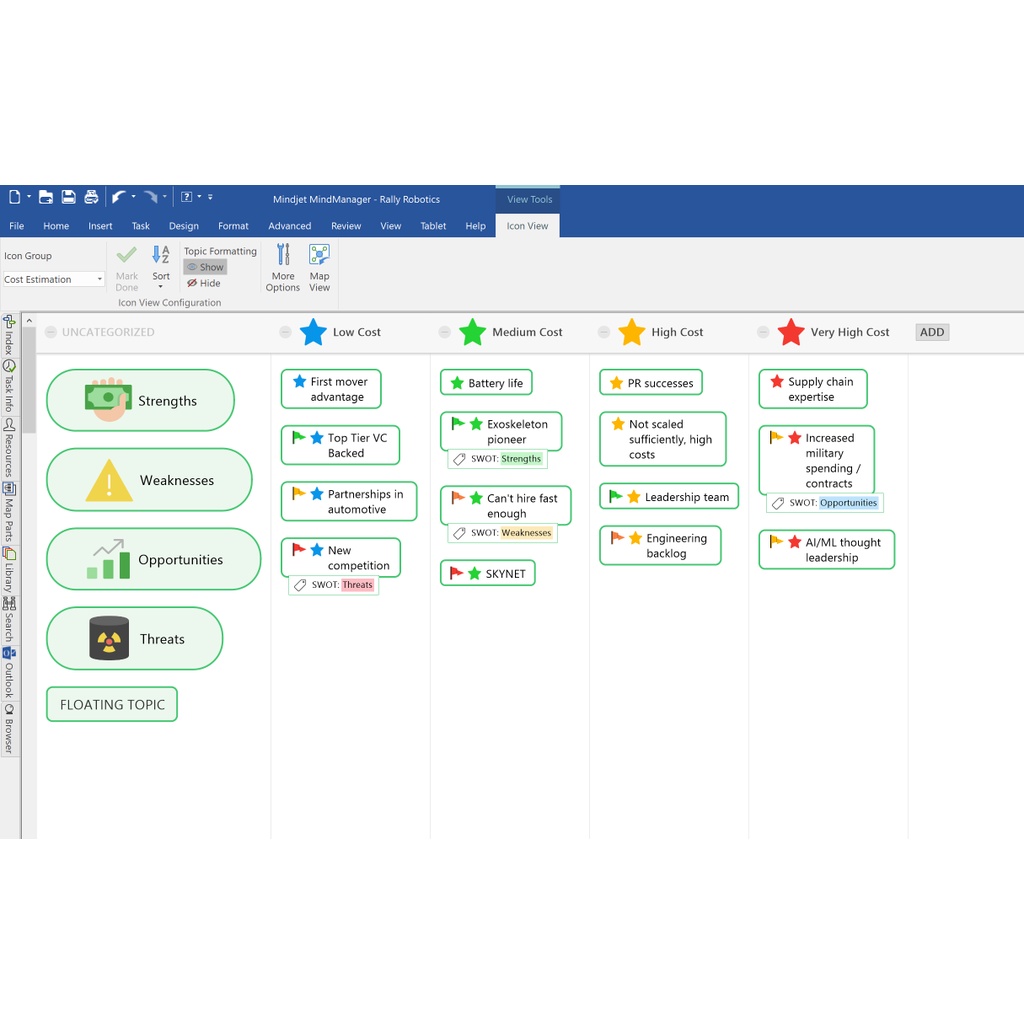Image resolution: width=1024 pixels, height=1024 pixels.
Task: Click the red star on Very High Cost
Action: (x=789, y=331)
